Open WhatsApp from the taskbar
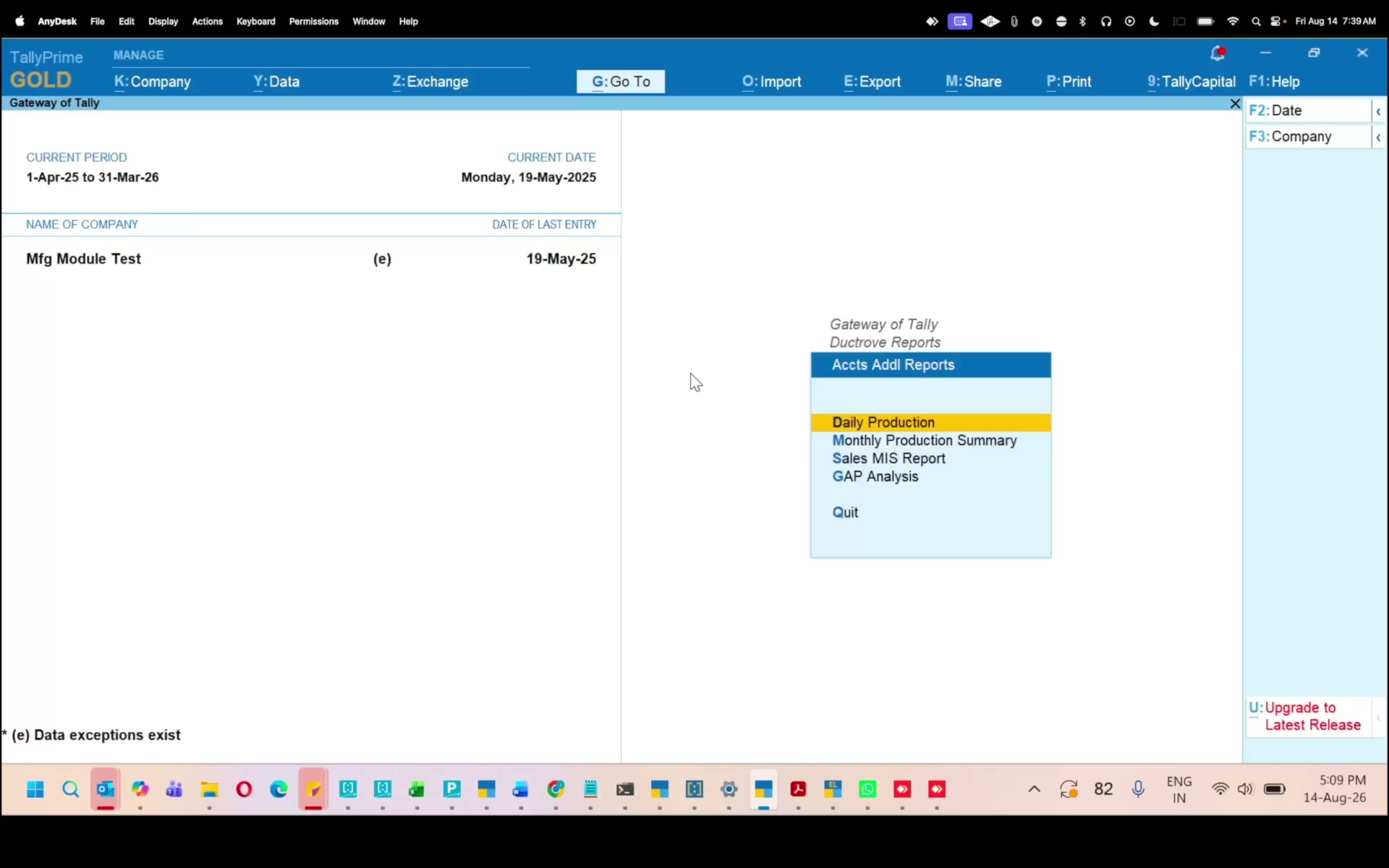This screenshot has height=868, width=1389. pos(867,789)
